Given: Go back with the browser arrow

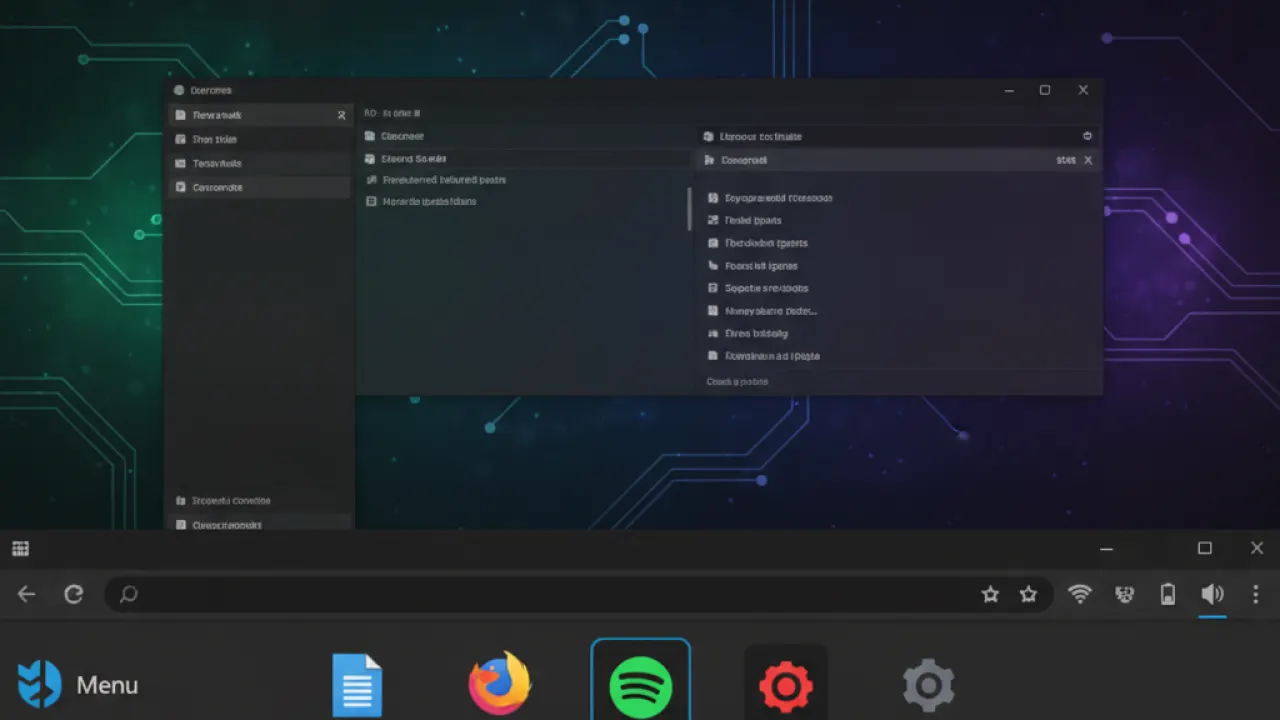Looking at the screenshot, I should pyautogui.click(x=26, y=594).
